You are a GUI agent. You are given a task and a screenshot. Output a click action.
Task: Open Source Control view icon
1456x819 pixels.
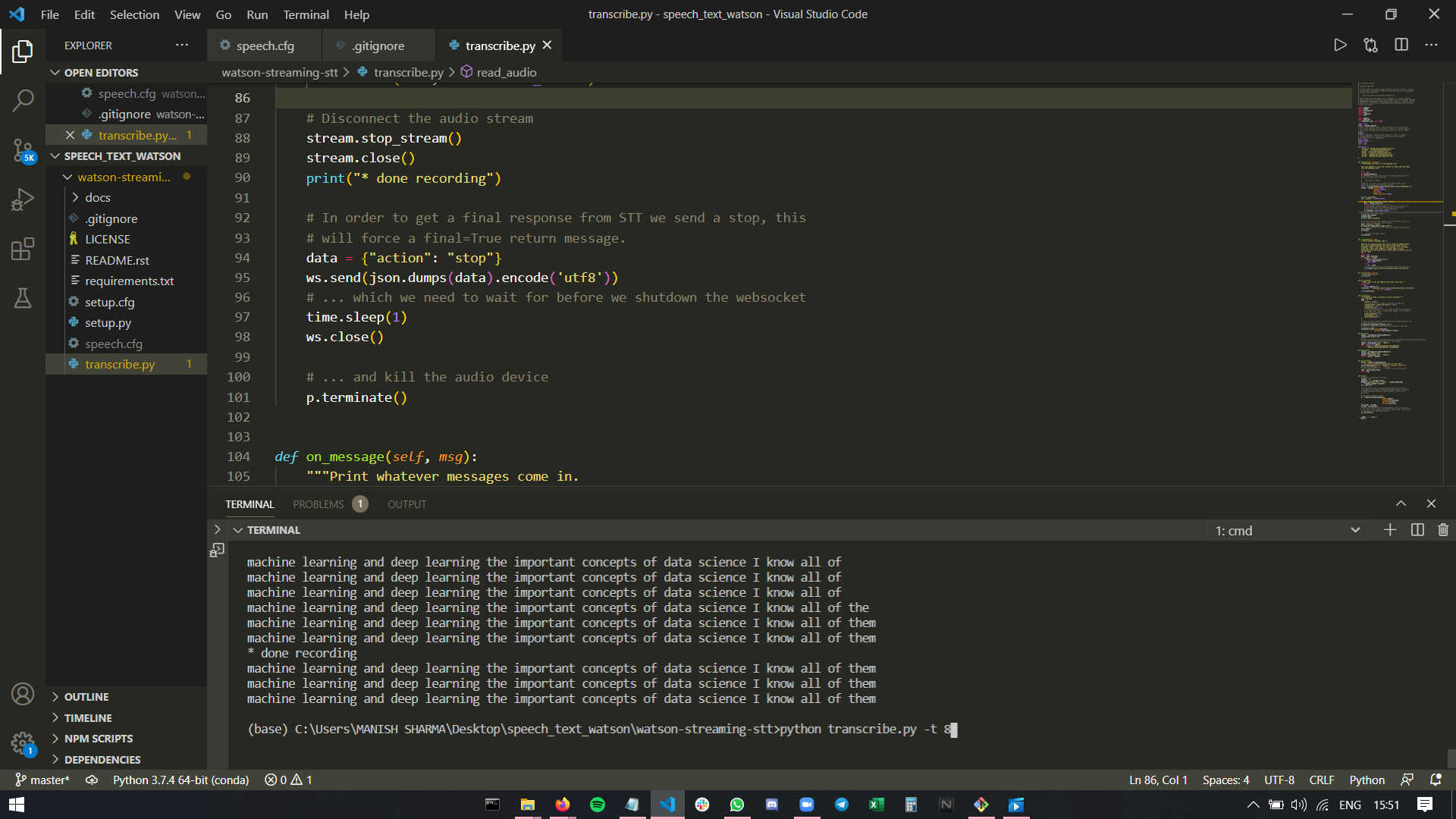click(23, 149)
